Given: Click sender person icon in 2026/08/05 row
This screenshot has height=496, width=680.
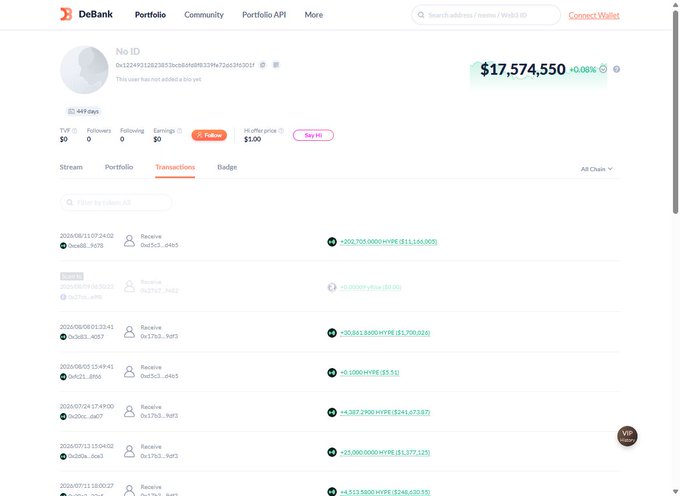Looking at the screenshot, I should 129,372.
